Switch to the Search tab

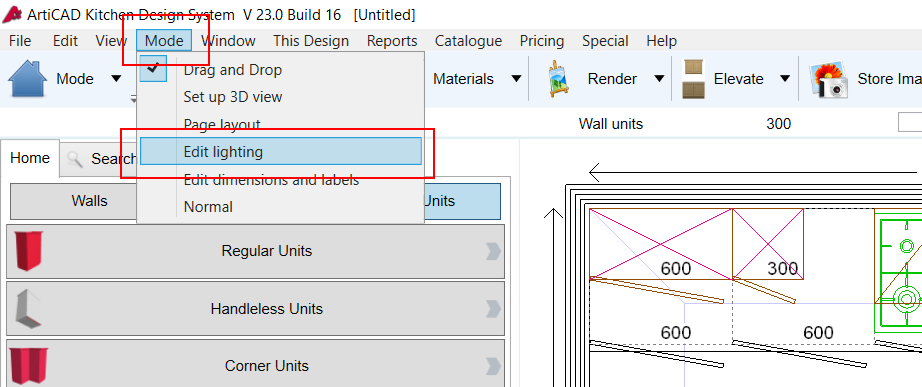[100, 158]
